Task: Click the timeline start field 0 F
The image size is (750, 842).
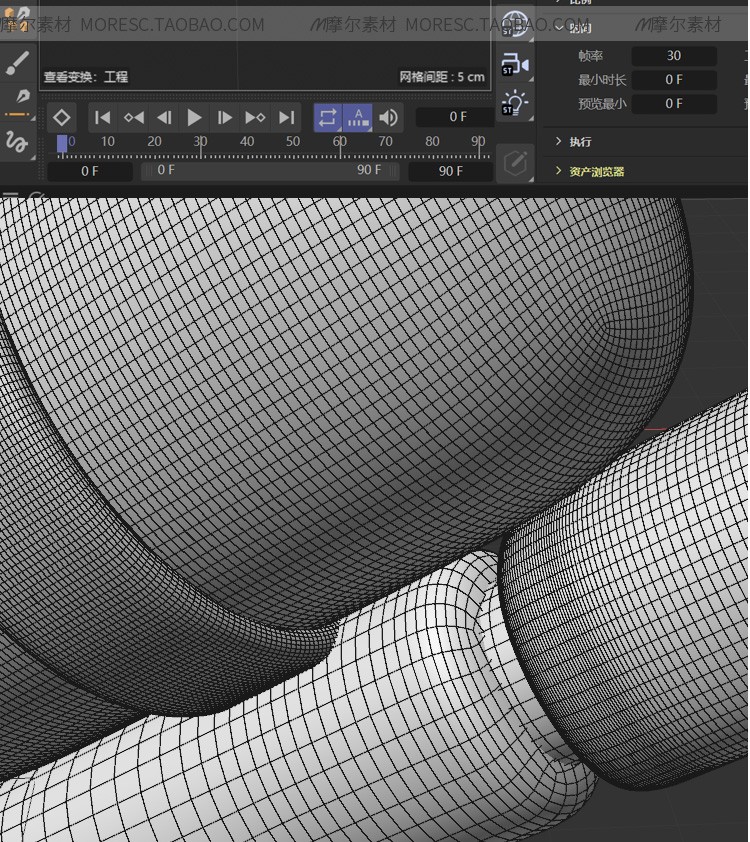Action: tap(90, 171)
